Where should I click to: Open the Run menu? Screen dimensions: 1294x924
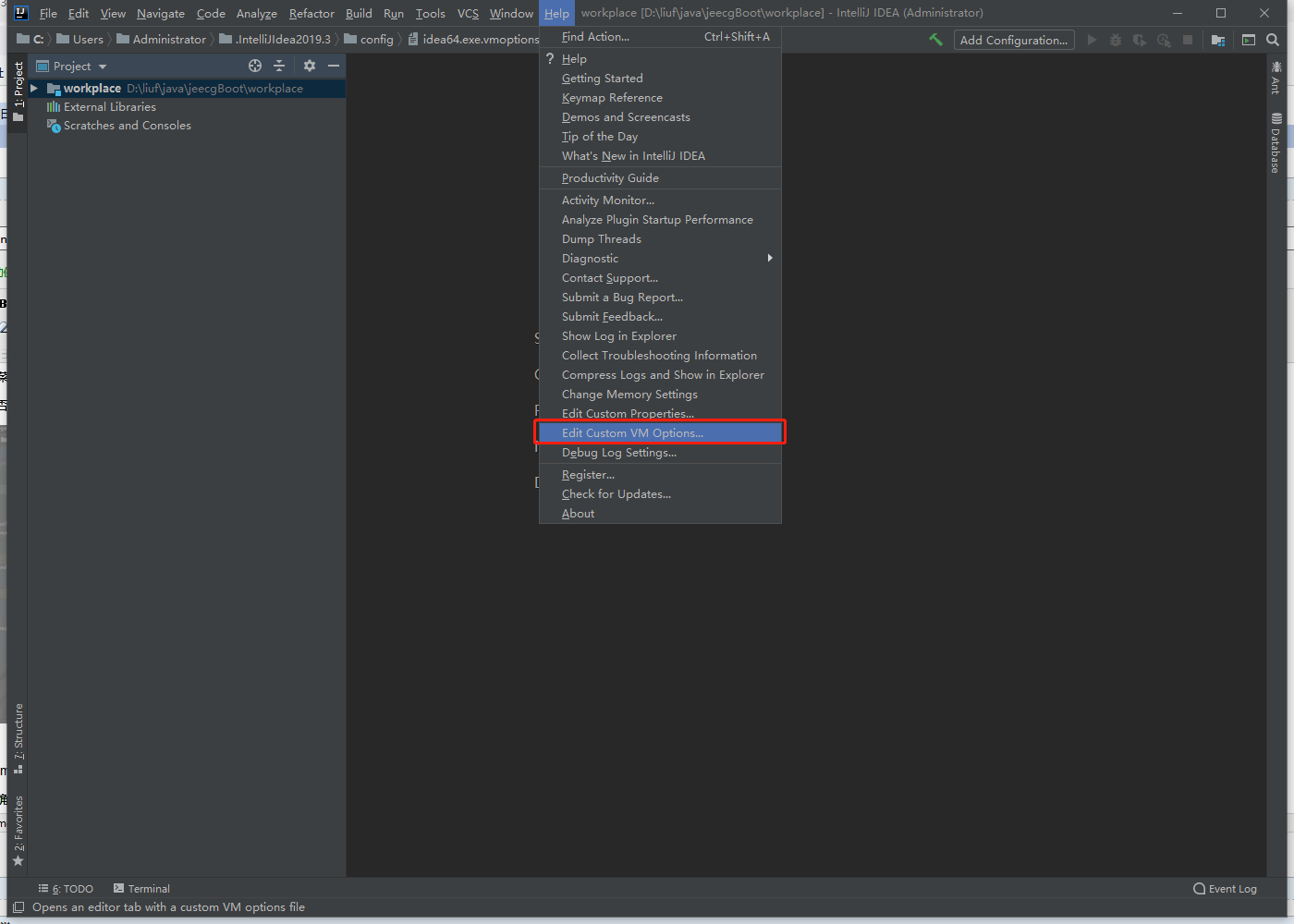394,13
